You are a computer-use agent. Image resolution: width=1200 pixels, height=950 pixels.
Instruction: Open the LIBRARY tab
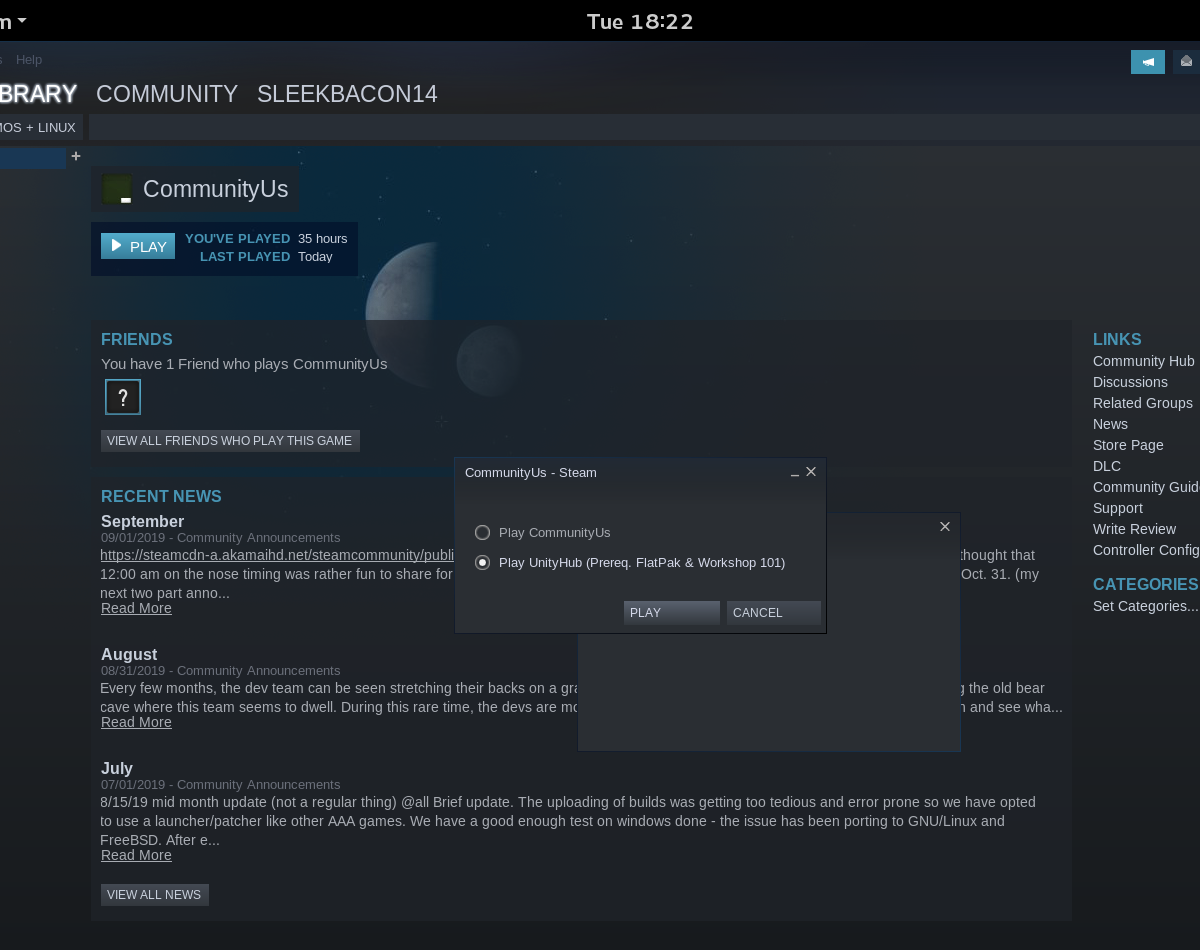coord(38,94)
